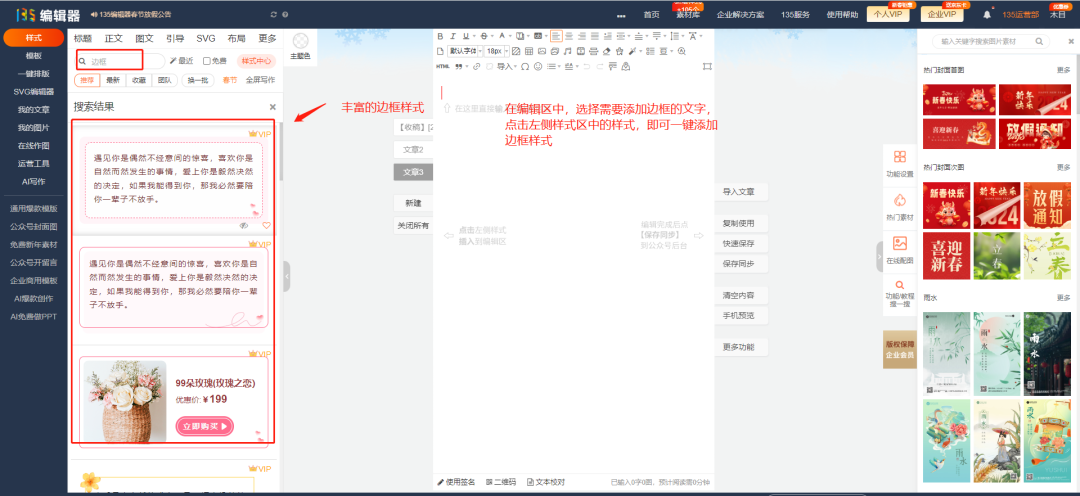The height and width of the screenshot is (496, 1080).
Task: Open notifications bell icon
Action: tap(987, 14)
